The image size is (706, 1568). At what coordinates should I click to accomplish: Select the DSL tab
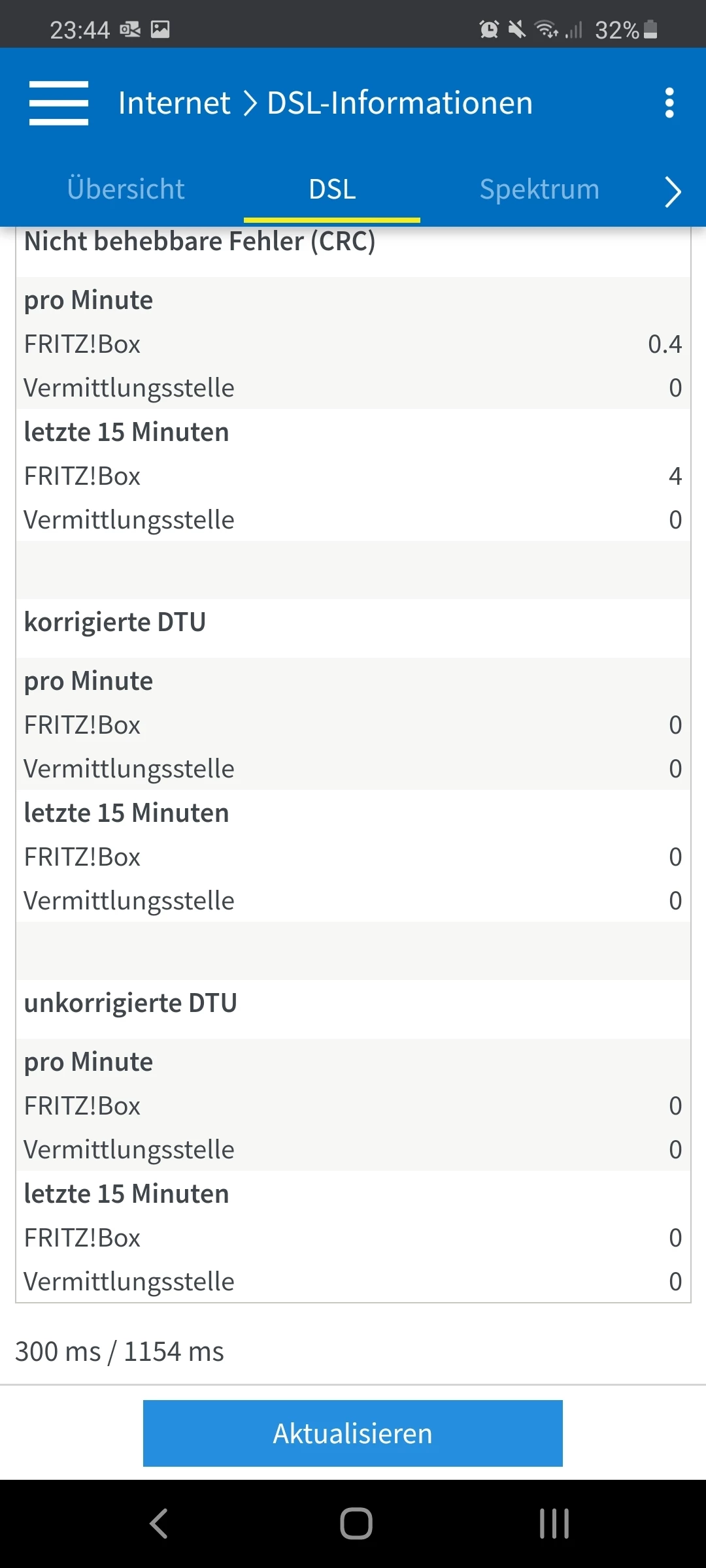point(332,189)
